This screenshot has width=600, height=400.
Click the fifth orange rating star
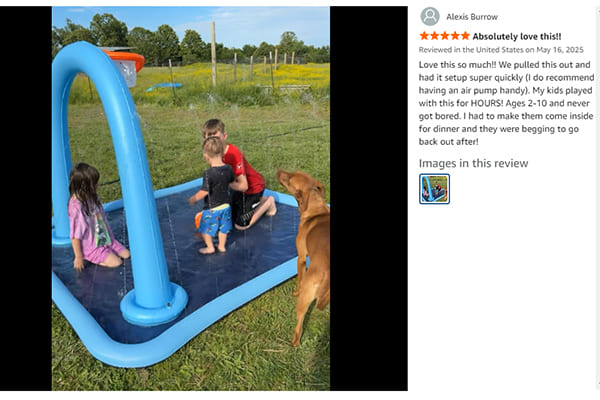click(465, 36)
